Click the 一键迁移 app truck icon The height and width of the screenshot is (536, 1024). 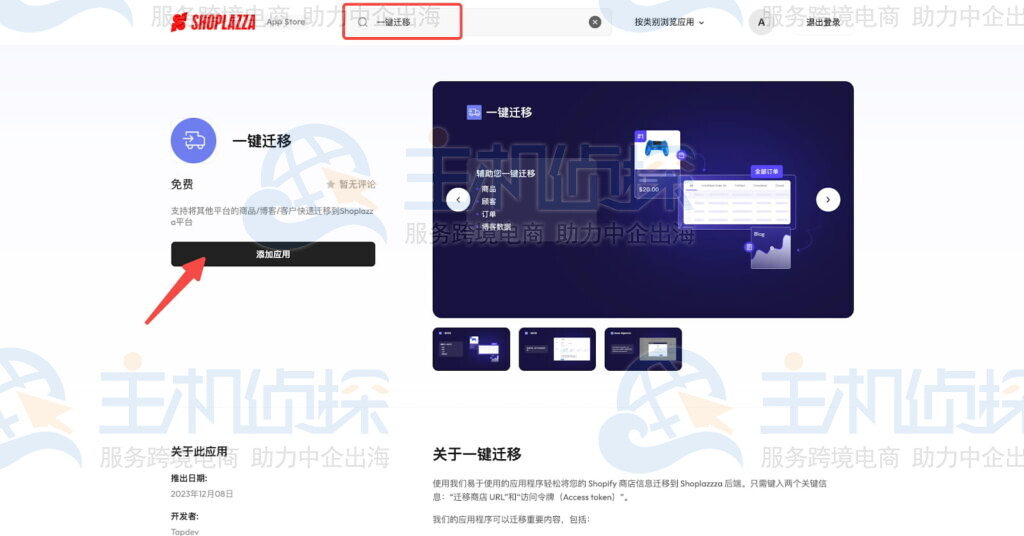click(x=193, y=140)
